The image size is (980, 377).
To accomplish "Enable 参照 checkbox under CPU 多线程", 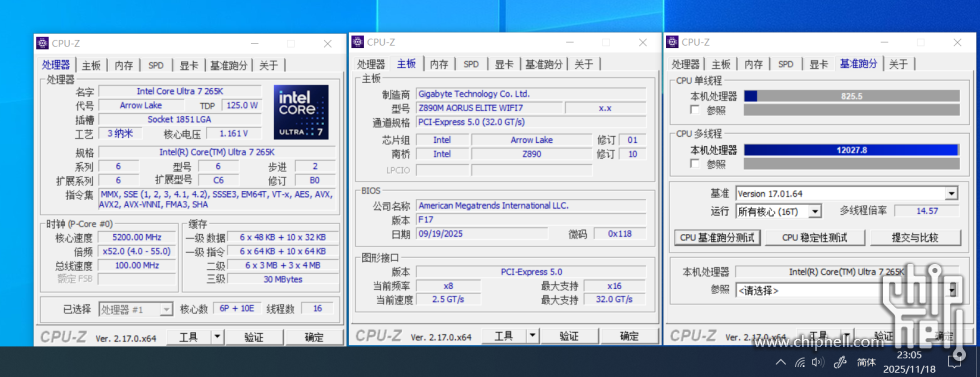I will point(695,164).
